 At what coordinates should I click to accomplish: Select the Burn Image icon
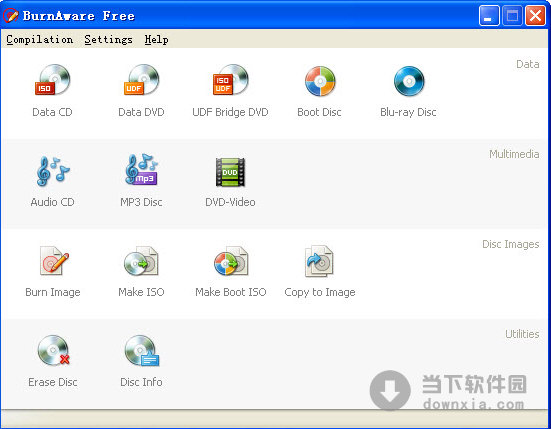click(x=54, y=260)
